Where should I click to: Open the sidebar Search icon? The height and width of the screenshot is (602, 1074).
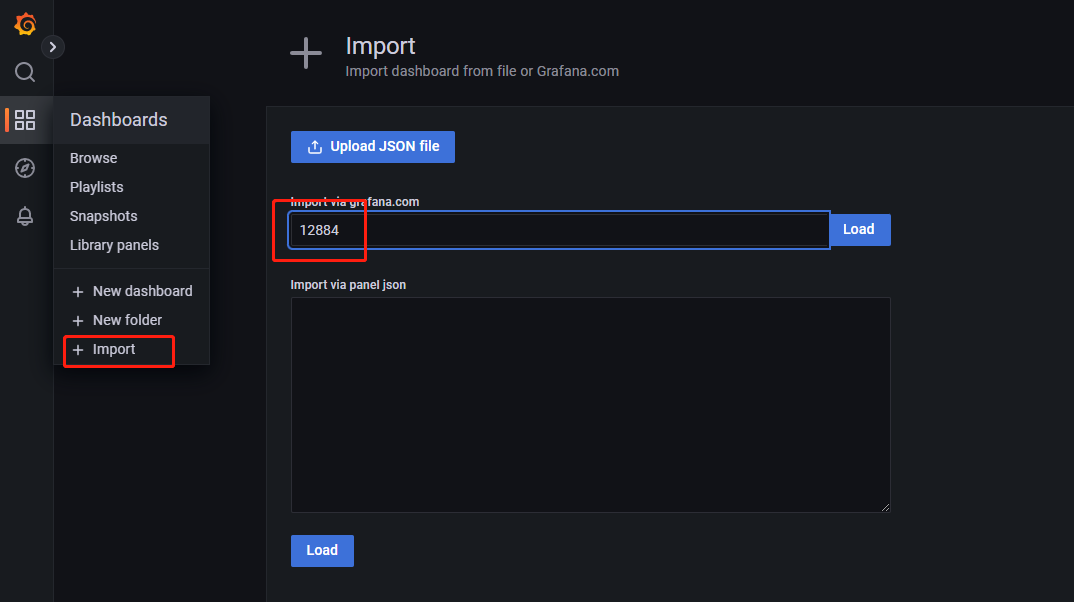pyautogui.click(x=25, y=72)
